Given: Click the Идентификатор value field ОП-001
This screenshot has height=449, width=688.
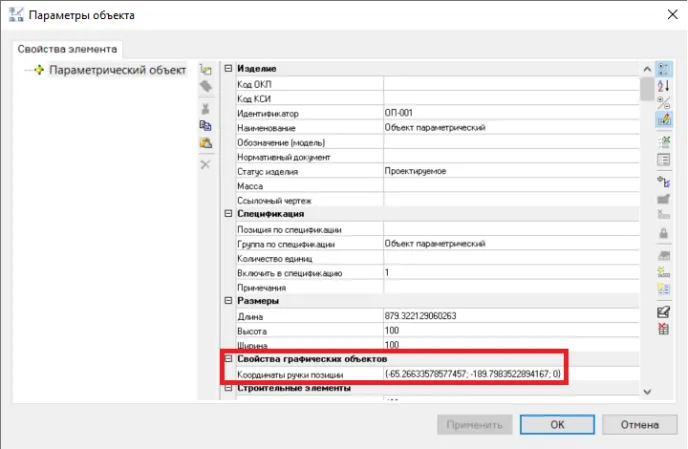Looking at the screenshot, I should tap(510, 113).
